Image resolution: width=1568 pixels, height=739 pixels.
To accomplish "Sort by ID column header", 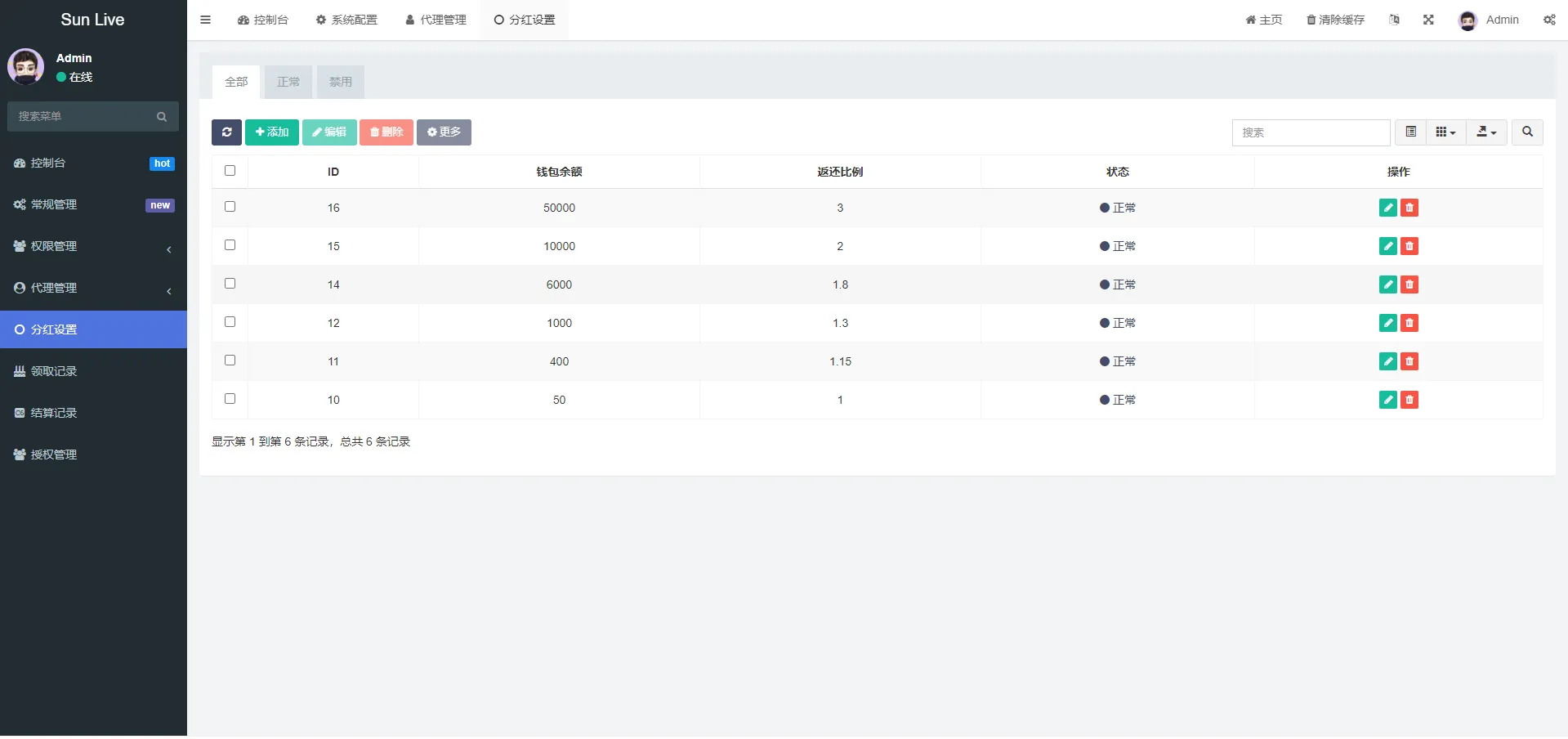I will tap(333, 172).
